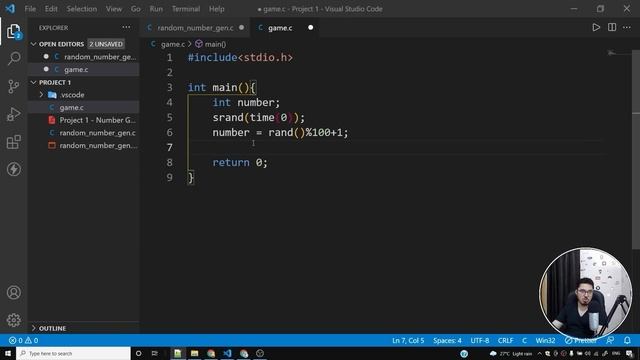Viewport: 640px width, 360px height.
Task: Change encoding via UTF-8
Action: [480, 340]
